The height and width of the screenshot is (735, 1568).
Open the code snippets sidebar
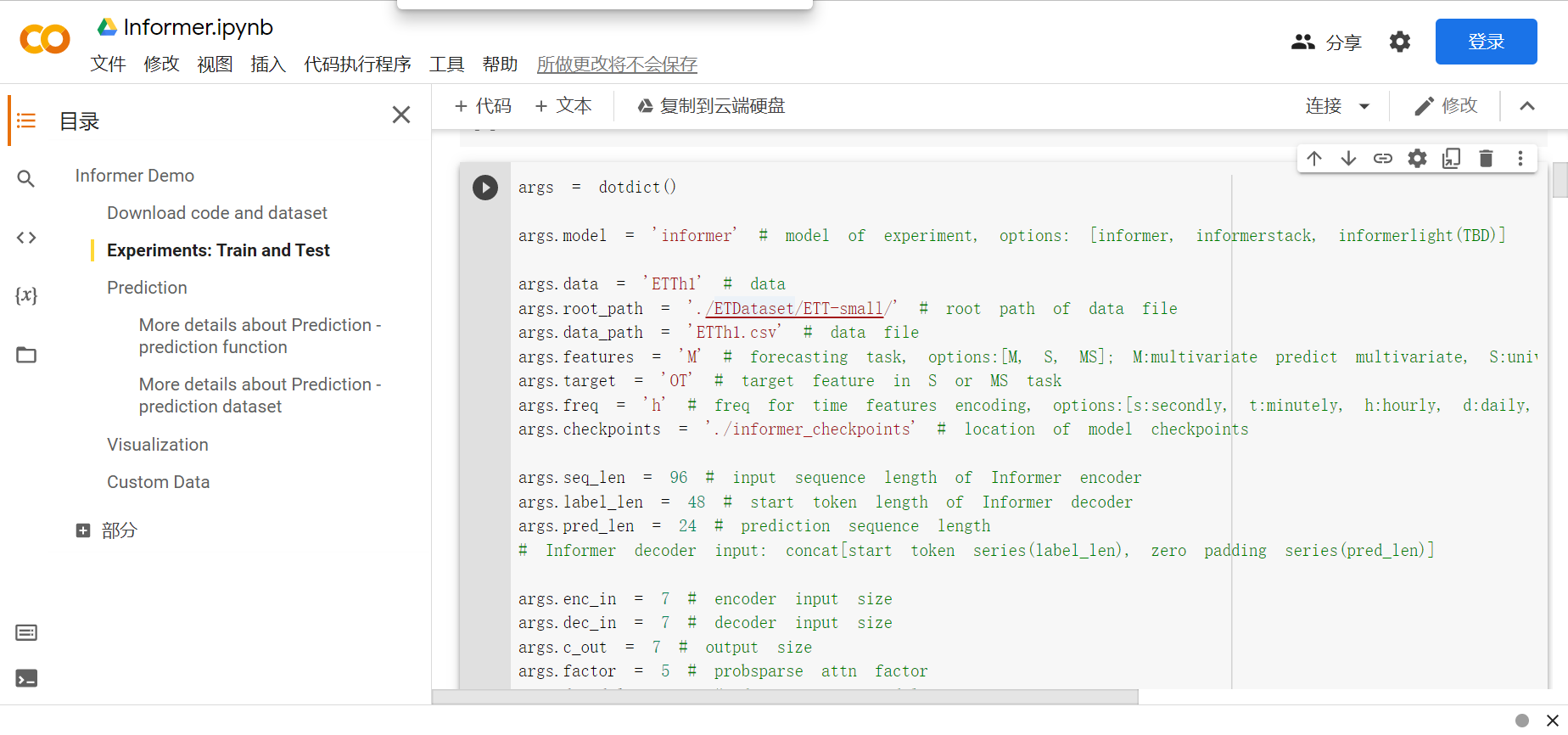[x=25, y=238]
